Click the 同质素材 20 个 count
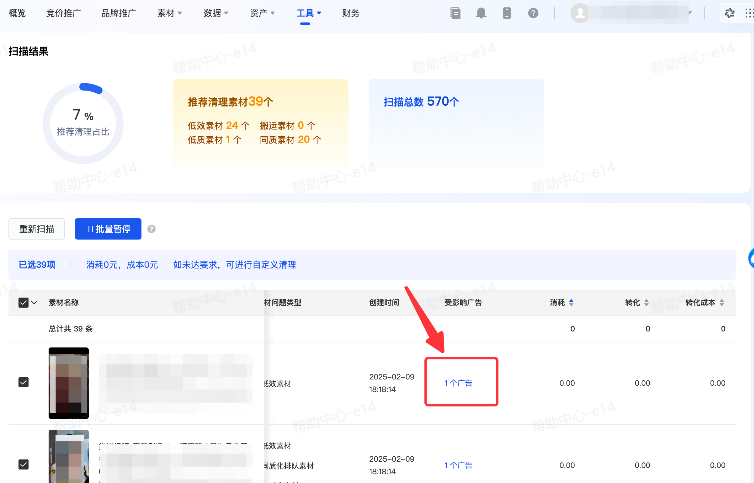Screen dimensions: 754x483 point(290,140)
